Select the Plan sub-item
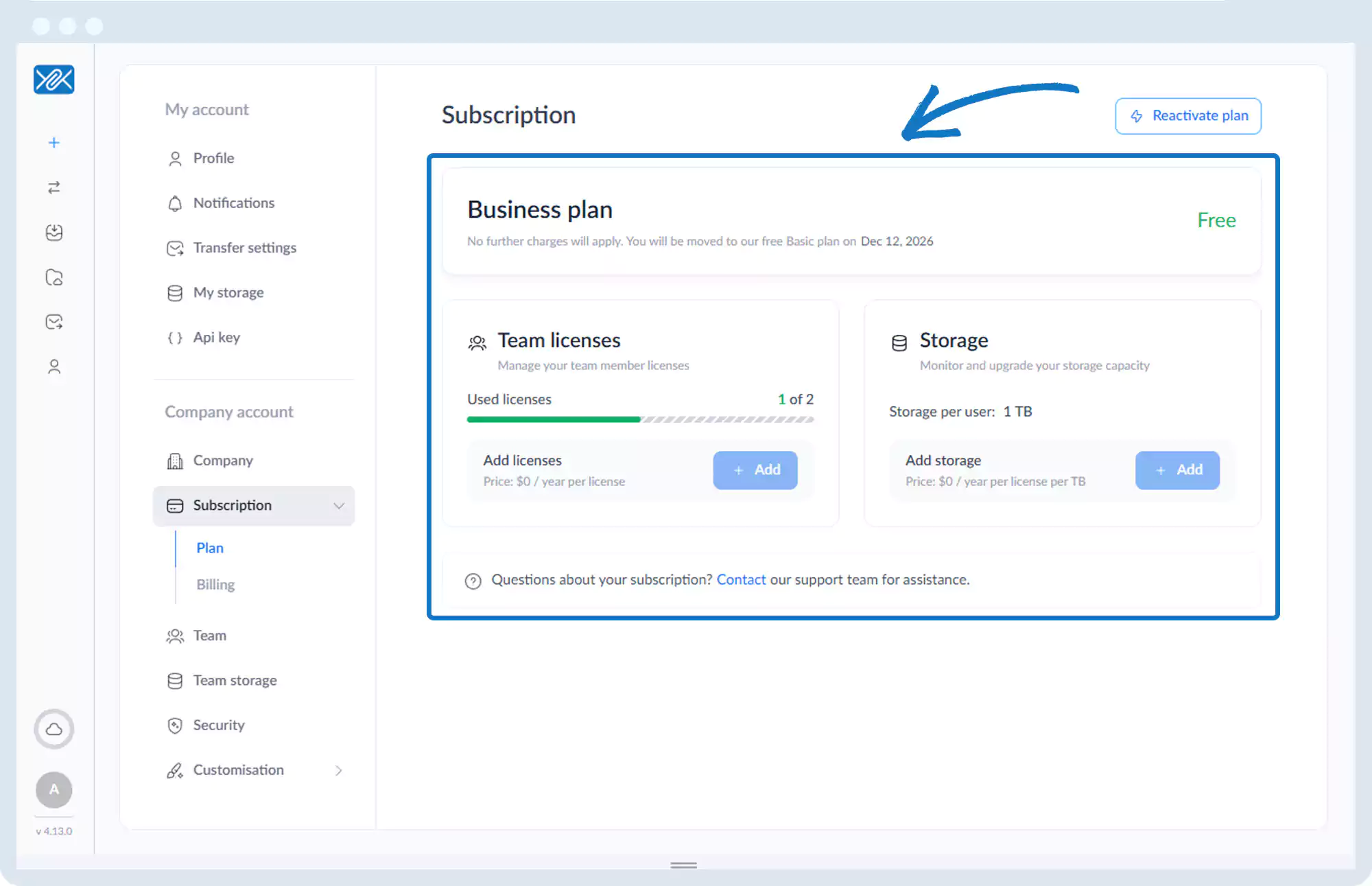The height and width of the screenshot is (886, 1372). pyautogui.click(x=210, y=548)
